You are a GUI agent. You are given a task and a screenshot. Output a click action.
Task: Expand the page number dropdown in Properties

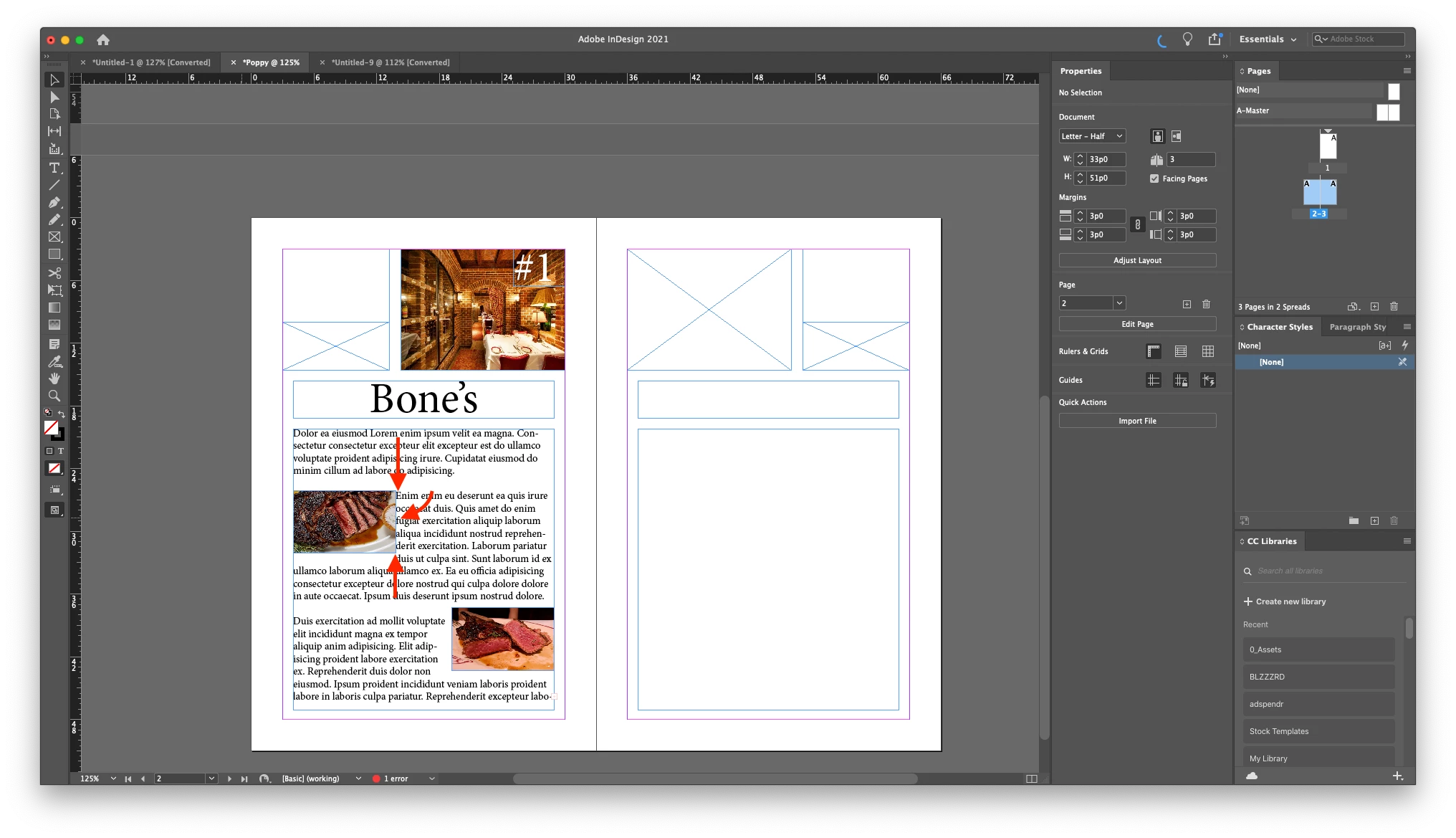(1119, 303)
